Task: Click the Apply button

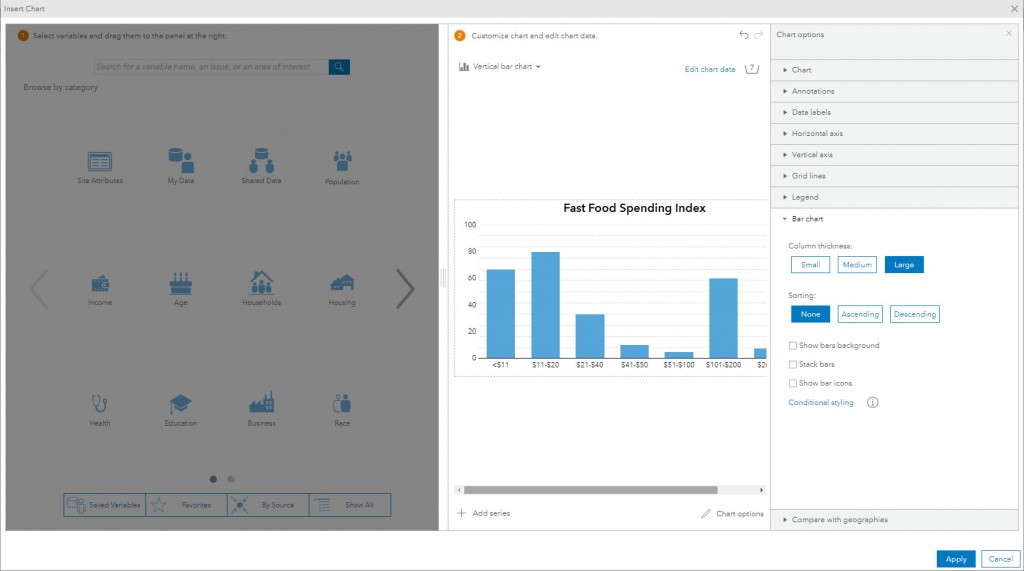Action: pyautogui.click(x=955, y=559)
